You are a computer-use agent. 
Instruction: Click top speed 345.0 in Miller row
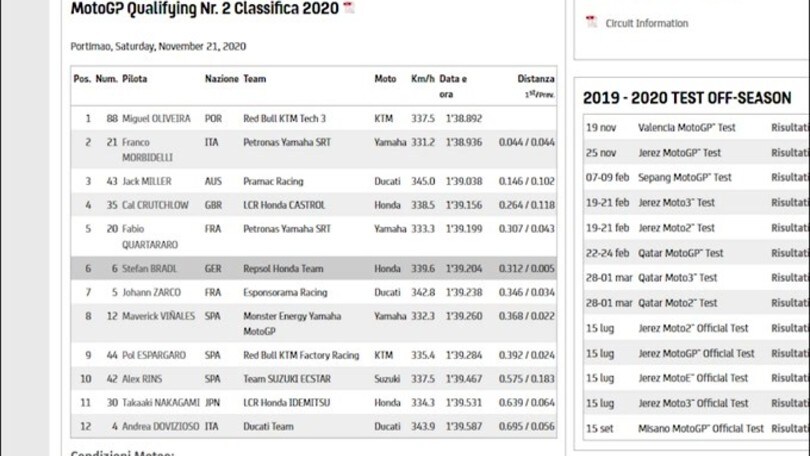click(x=423, y=181)
